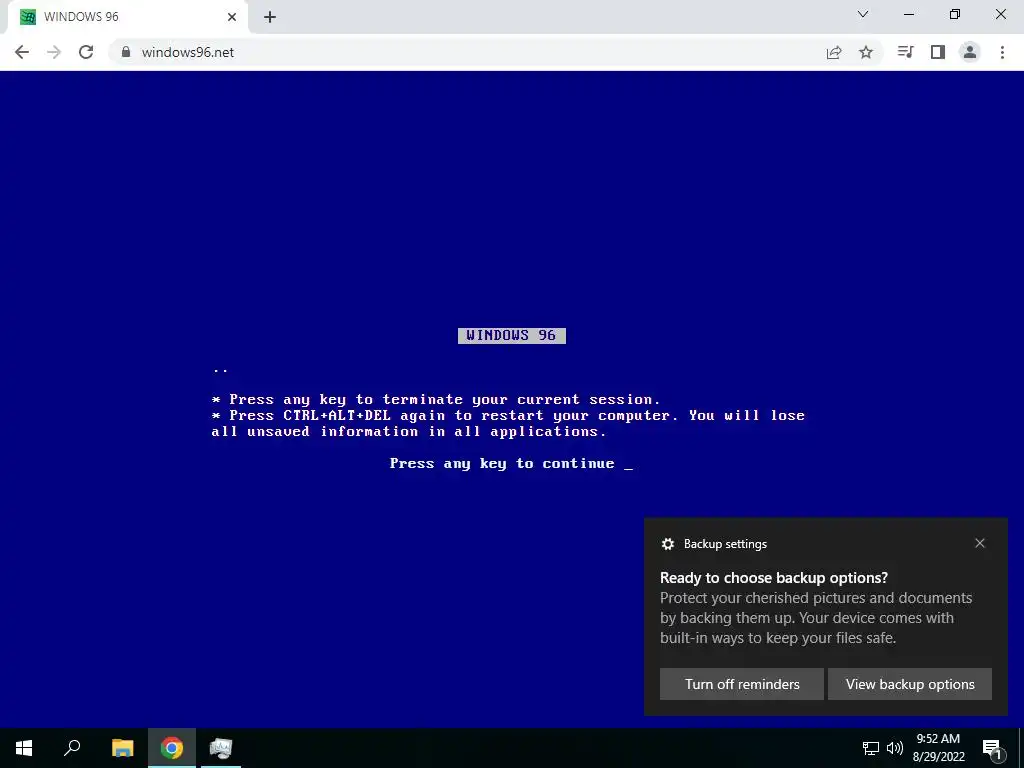Click Turn off reminders button
Image resolution: width=1024 pixels, height=768 pixels.
pos(742,684)
